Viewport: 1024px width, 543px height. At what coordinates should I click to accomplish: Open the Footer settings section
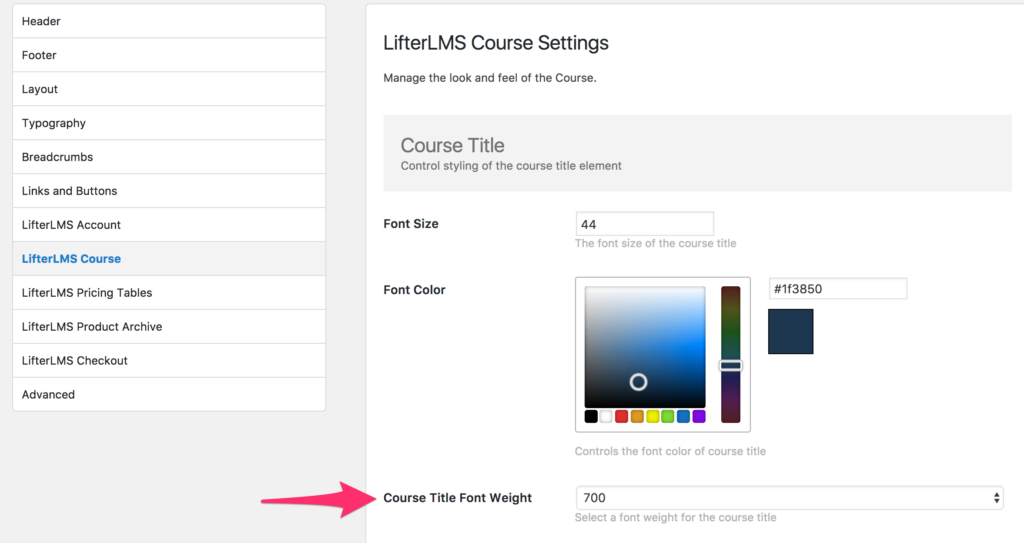tap(169, 55)
